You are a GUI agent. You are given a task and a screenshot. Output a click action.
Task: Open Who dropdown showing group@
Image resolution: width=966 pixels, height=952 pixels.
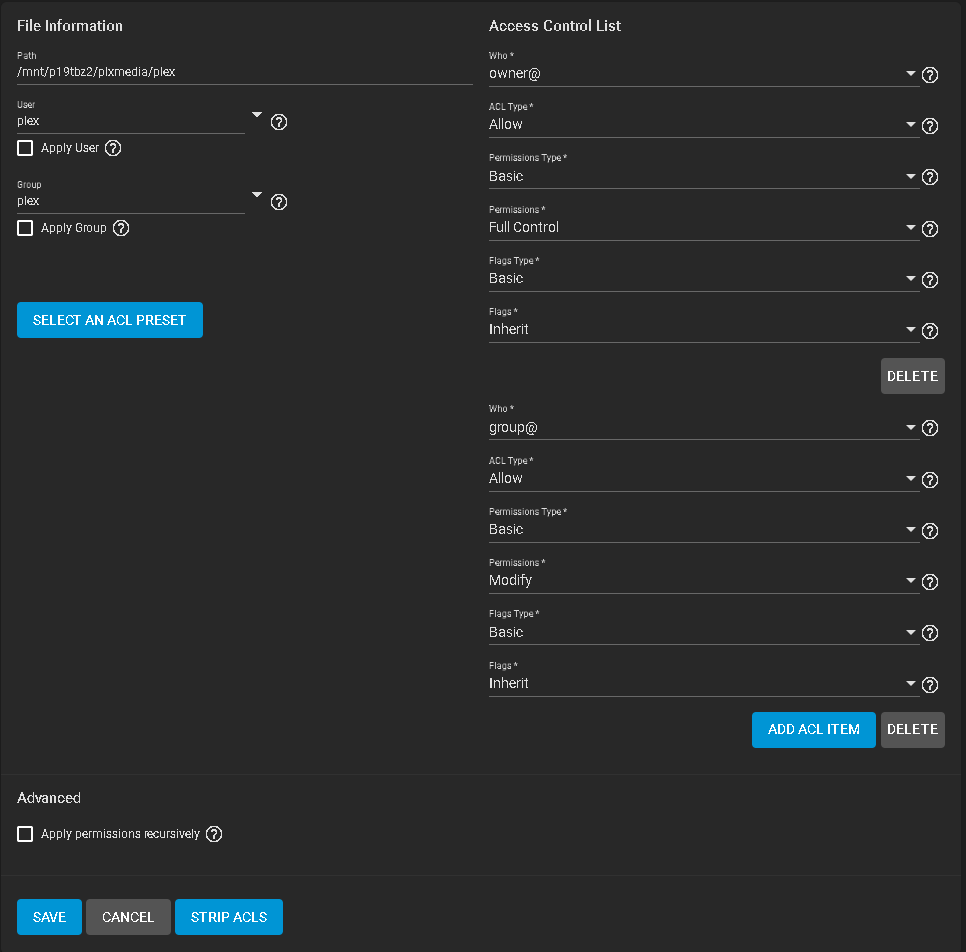pos(704,428)
